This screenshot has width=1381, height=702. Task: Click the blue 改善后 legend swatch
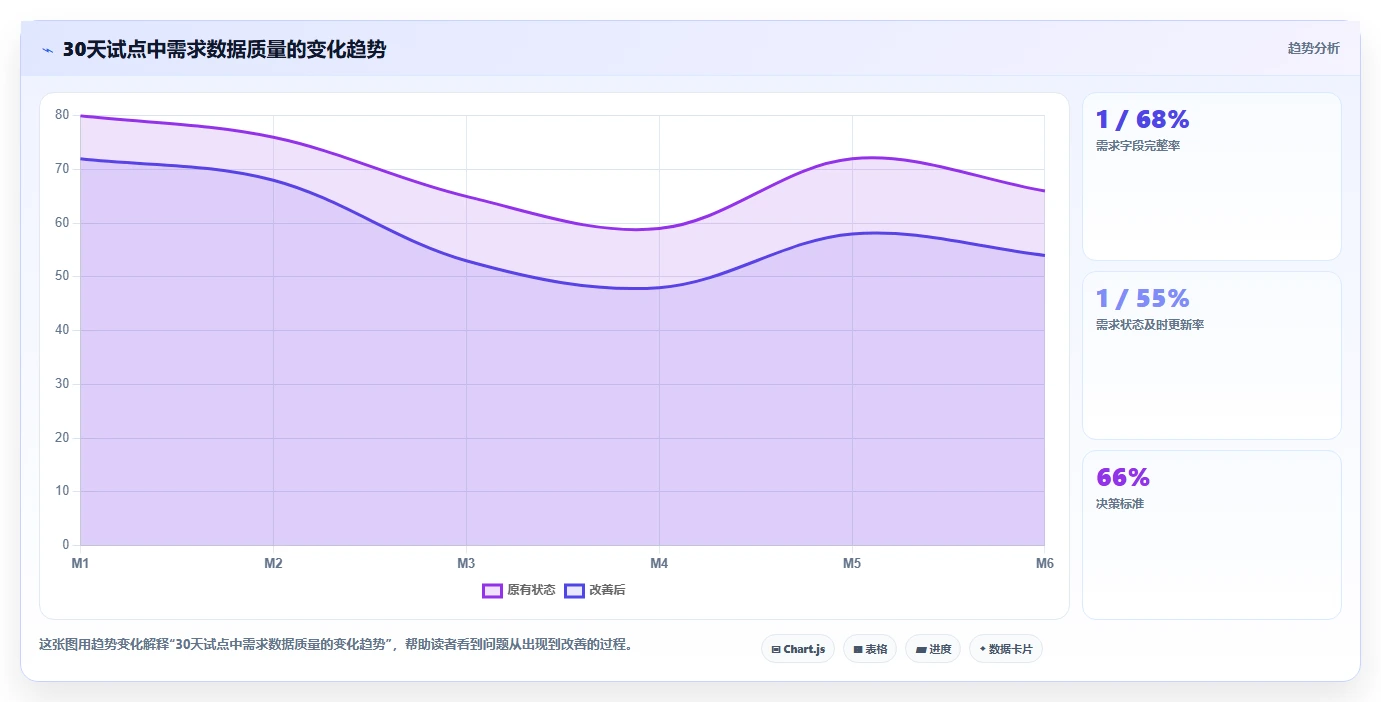pos(574,590)
